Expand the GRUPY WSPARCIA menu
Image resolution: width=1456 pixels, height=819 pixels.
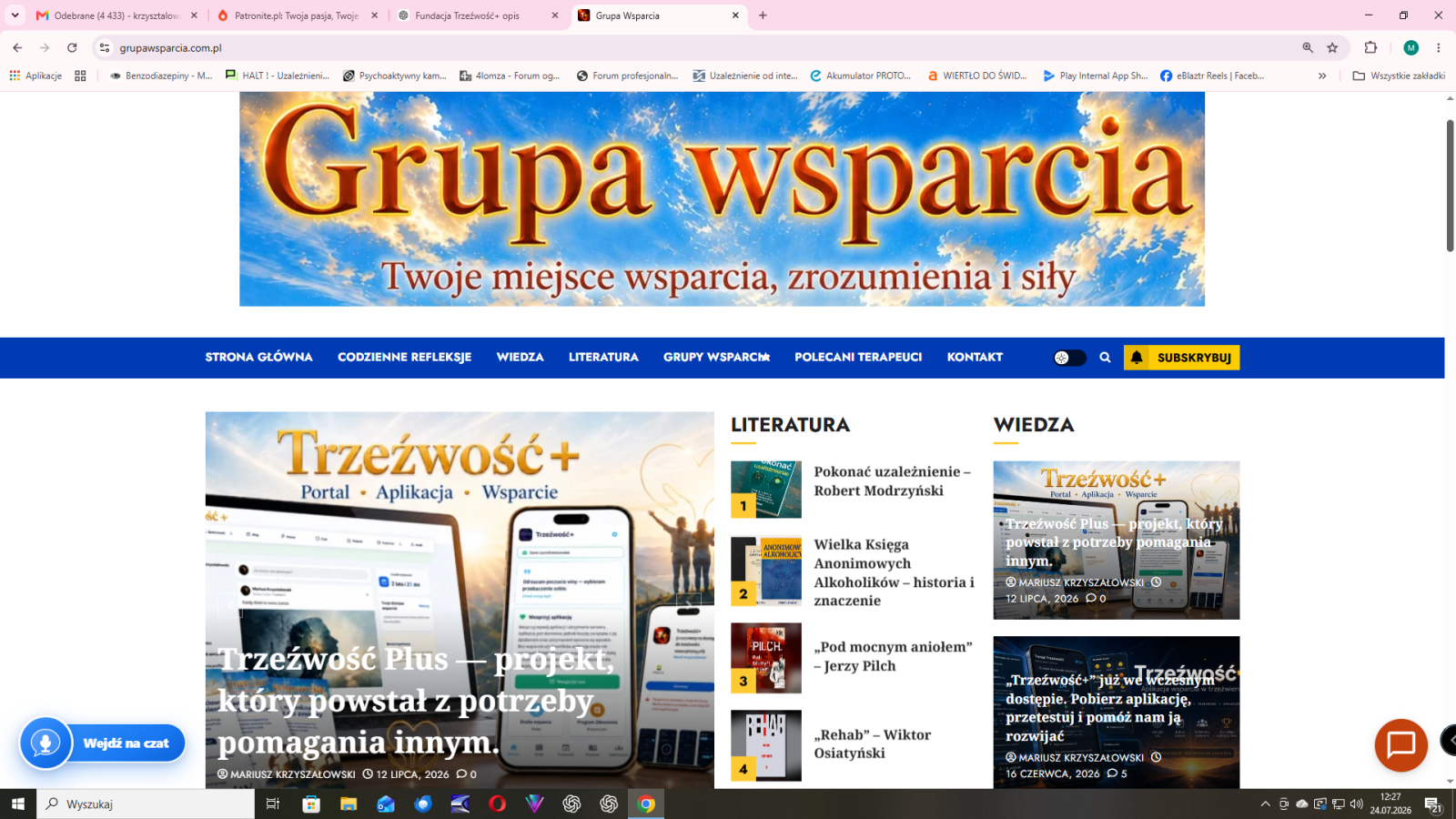(x=716, y=358)
